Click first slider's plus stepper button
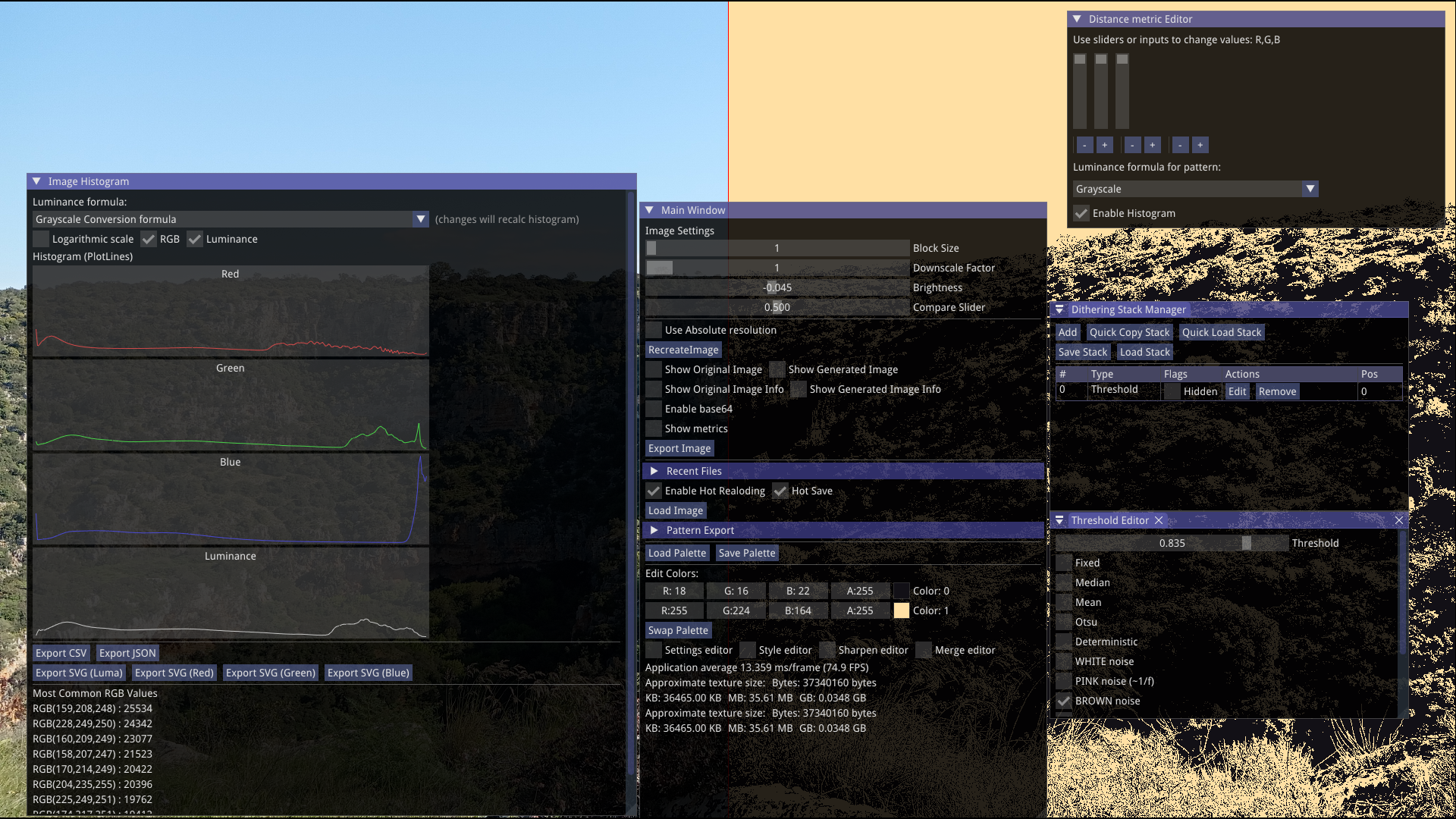Viewport: 1456px width, 819px height. [1105, 145]
